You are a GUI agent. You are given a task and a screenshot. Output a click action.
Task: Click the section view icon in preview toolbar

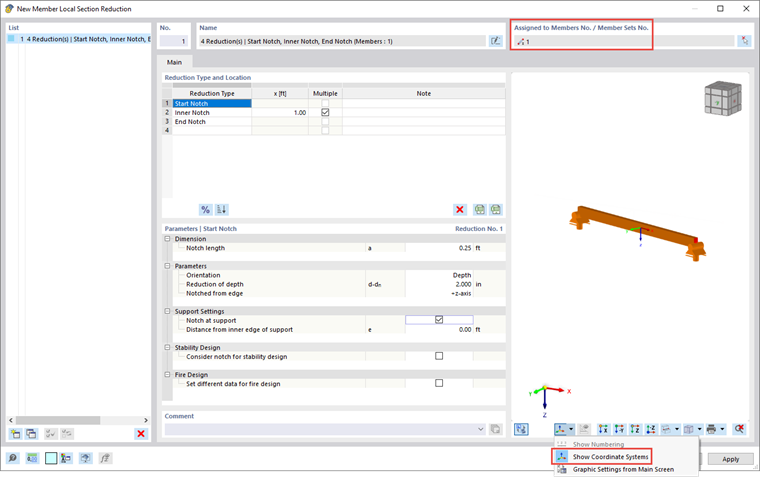pos(667,429)
